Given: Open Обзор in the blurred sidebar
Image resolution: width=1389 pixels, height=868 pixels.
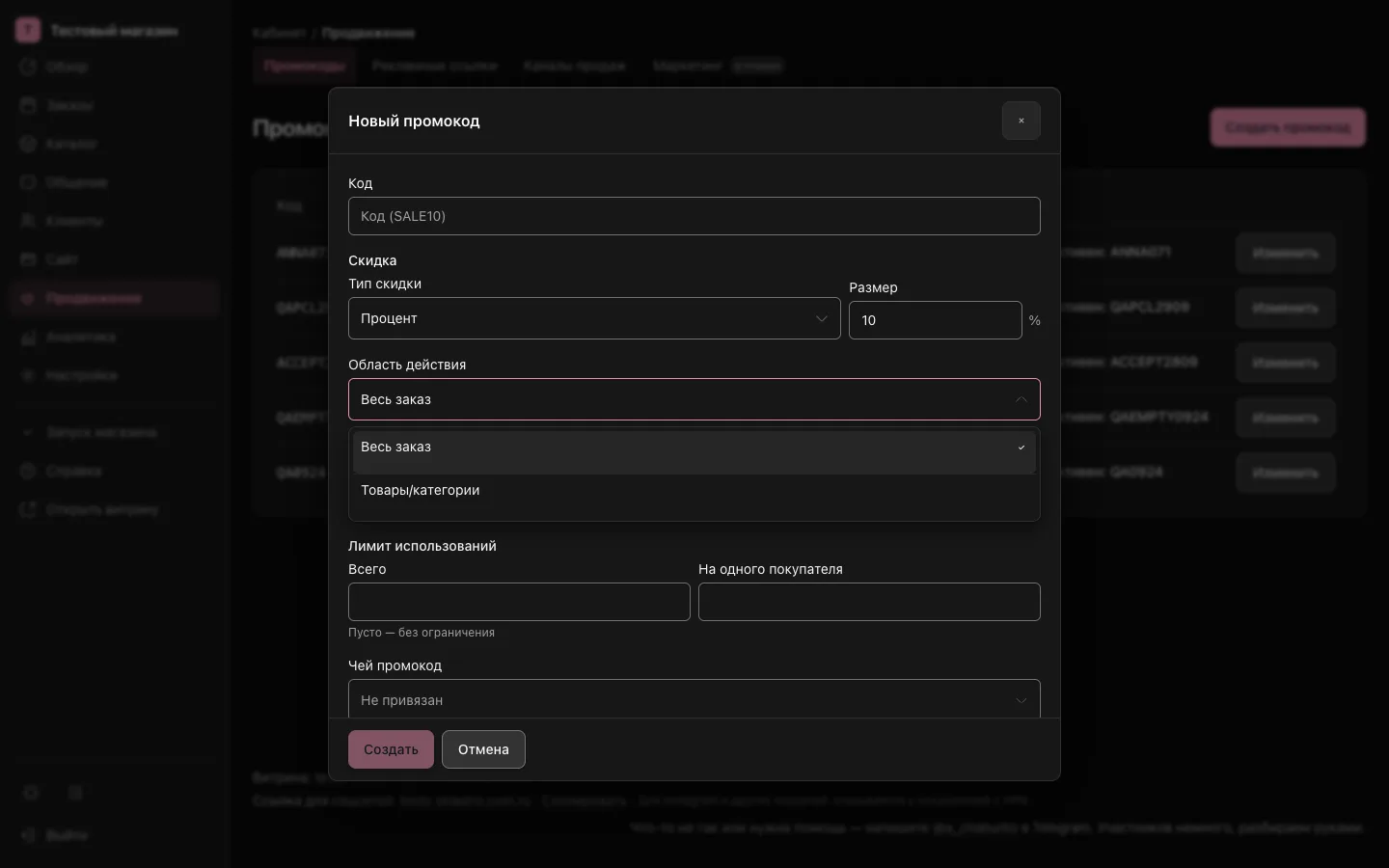Looking at the screenshot, I should click(x=115, y=67).
